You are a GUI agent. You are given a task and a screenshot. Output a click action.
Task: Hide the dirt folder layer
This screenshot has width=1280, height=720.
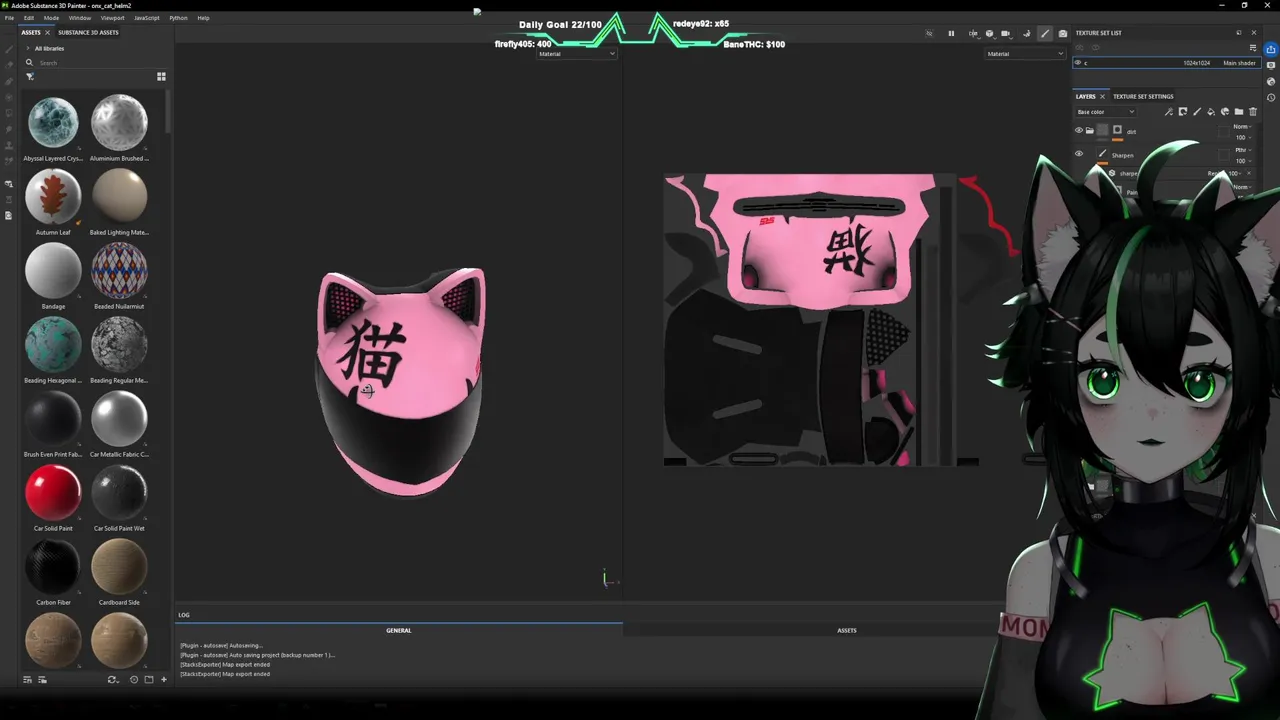point(1079,130)
